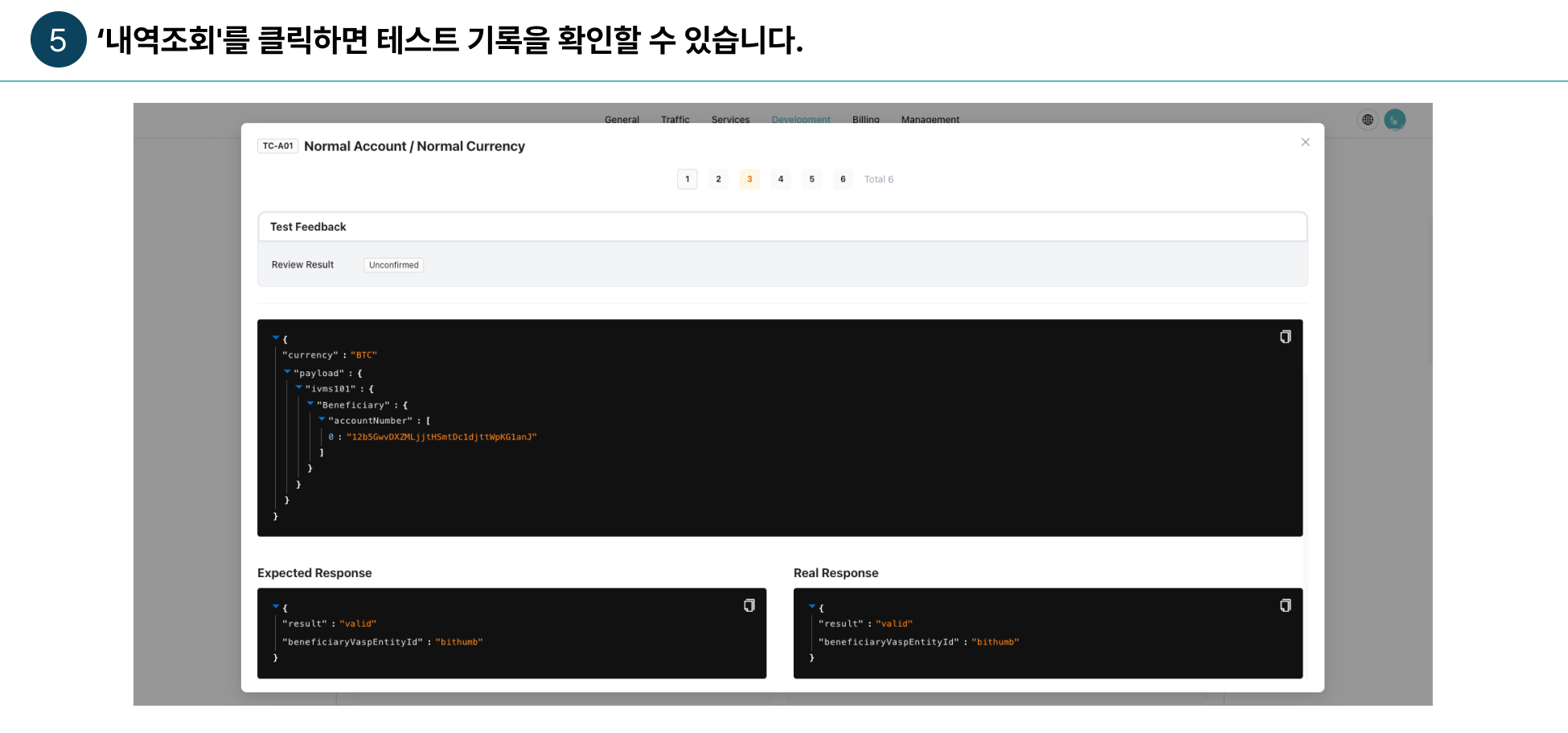
Task: Open the user profile avatar
Action: (1395, 120)
